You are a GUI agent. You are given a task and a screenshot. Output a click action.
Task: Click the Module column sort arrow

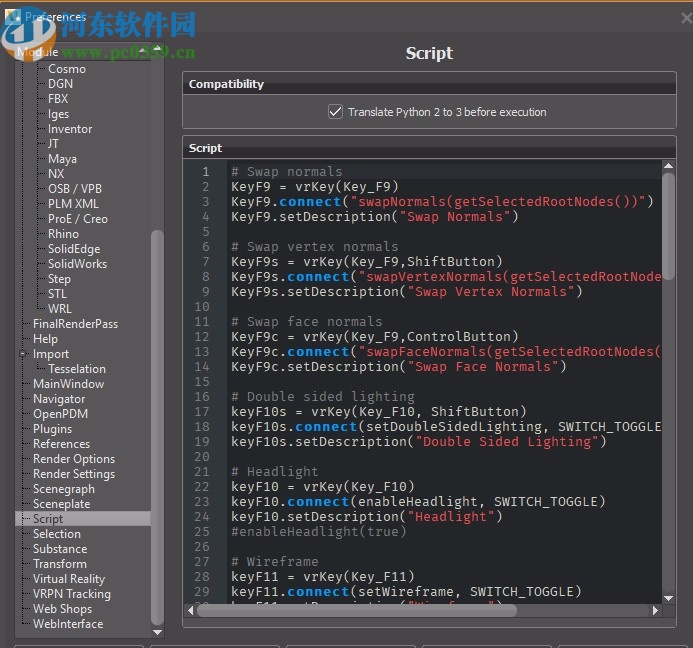[x=142, y=50]
